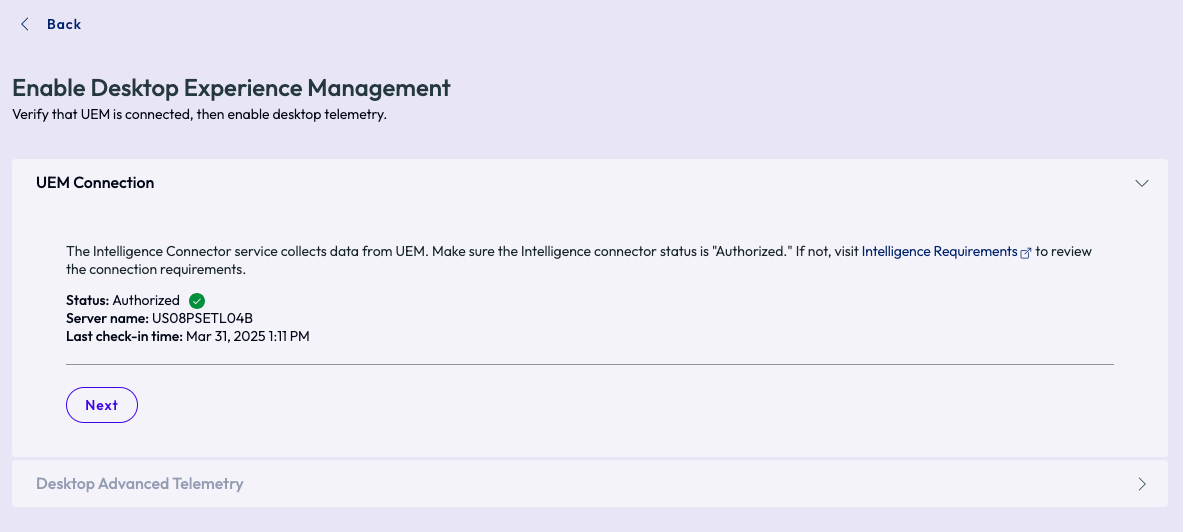Screen dimensions: 1183x532
Task: Click the Server name label
Action: (x=107, y=318)
